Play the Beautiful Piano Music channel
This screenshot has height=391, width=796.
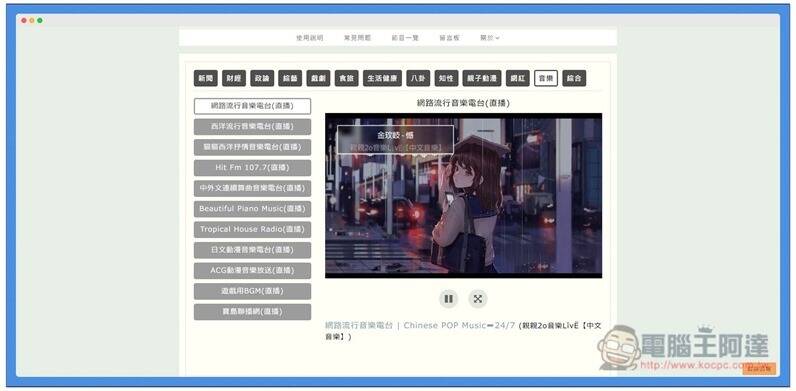pyautogui.click(x=252, y=209)
